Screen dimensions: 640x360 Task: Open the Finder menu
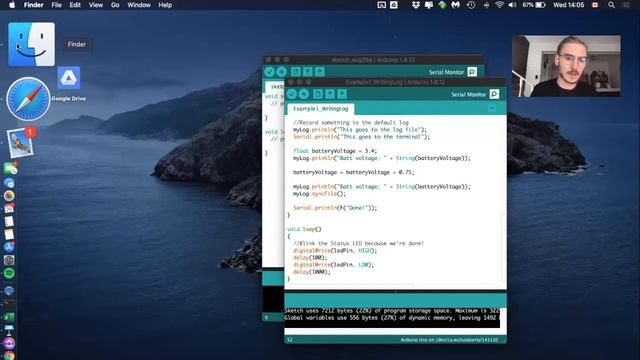[x=33, y=5]
